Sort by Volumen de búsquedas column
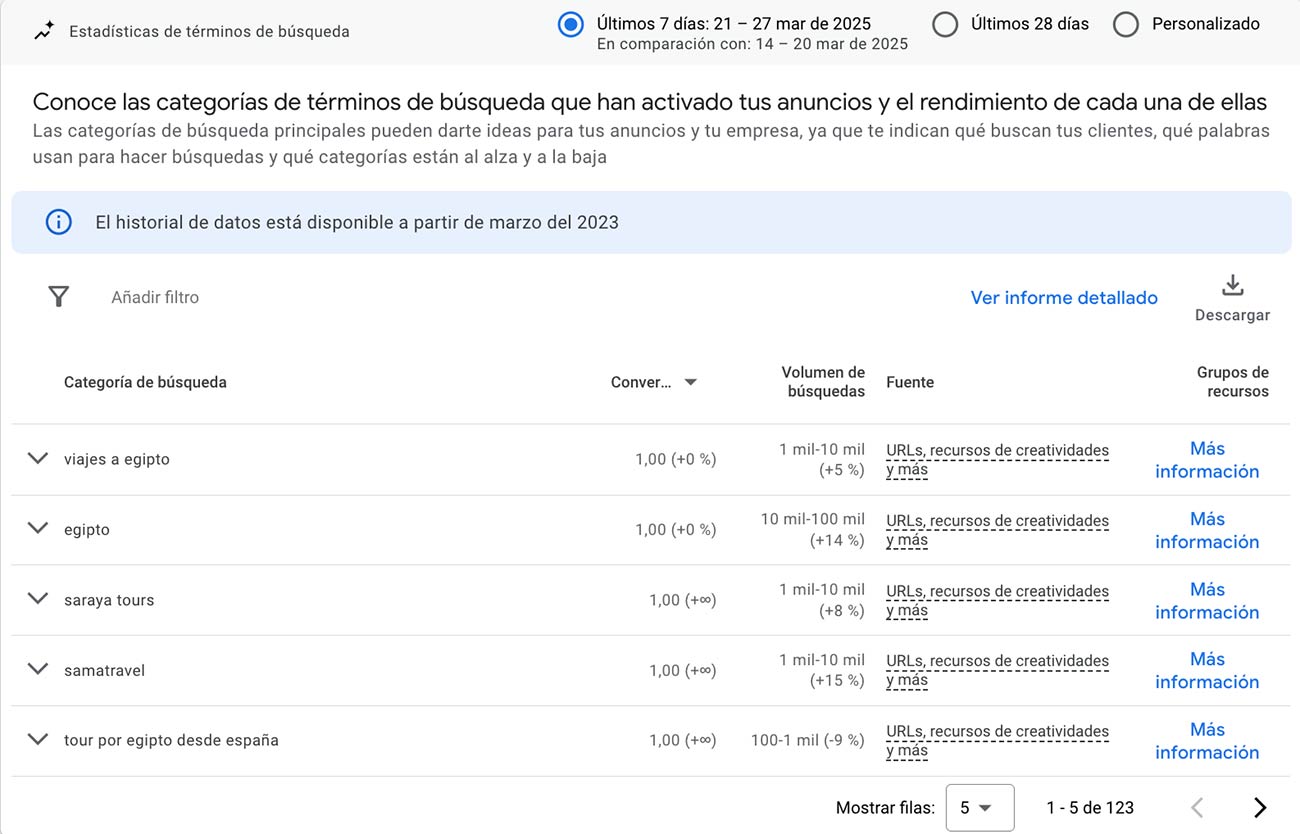1300x834 pixels. (824, 382)
